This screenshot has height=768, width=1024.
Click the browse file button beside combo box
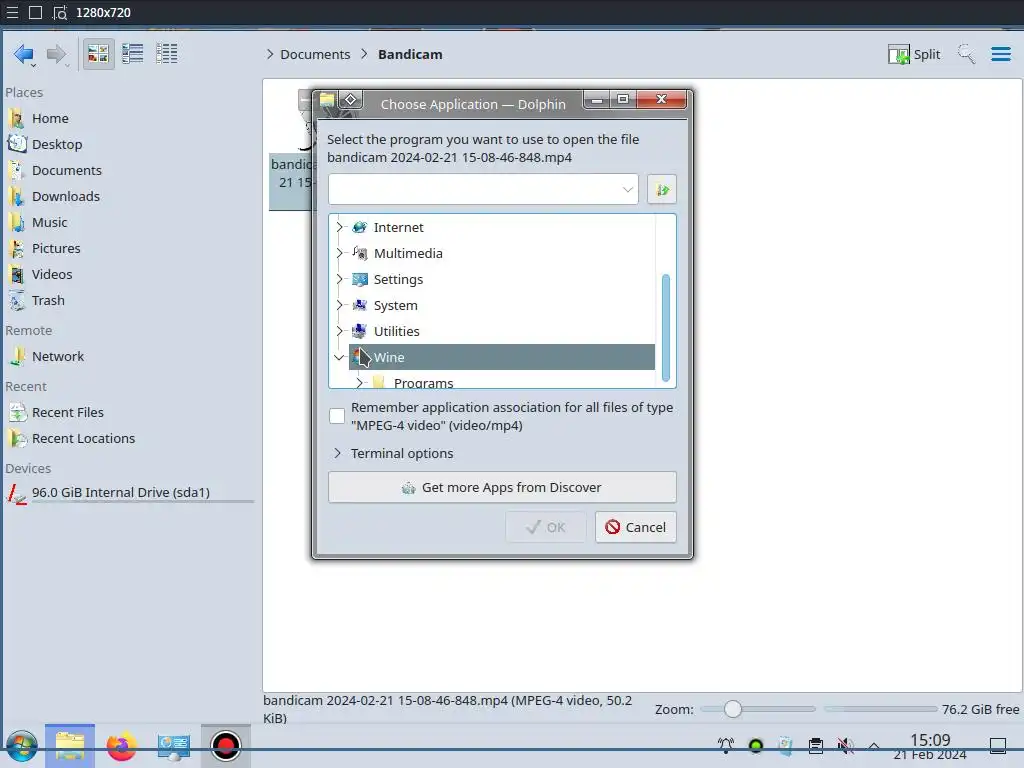(x=662, y=189)
